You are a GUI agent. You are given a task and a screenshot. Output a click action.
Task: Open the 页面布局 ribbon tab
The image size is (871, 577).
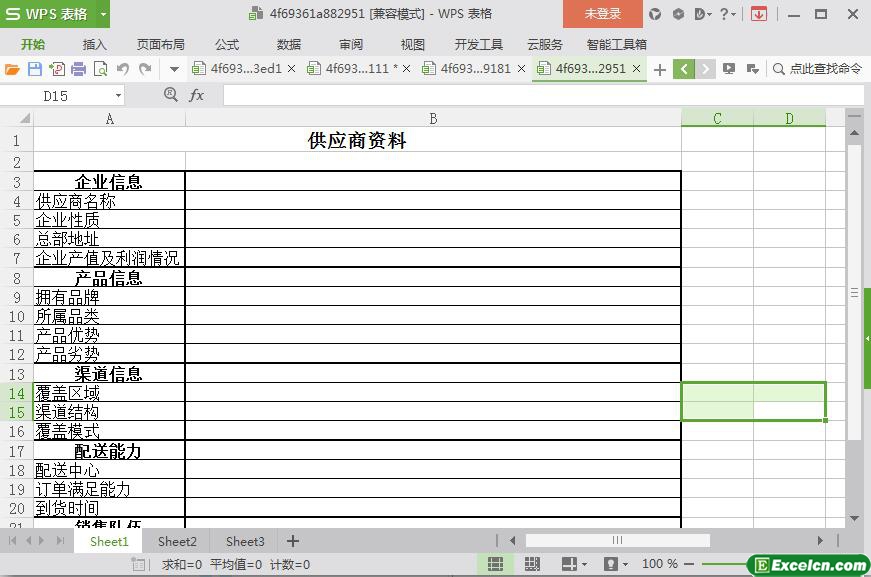(x=161, y=44)
